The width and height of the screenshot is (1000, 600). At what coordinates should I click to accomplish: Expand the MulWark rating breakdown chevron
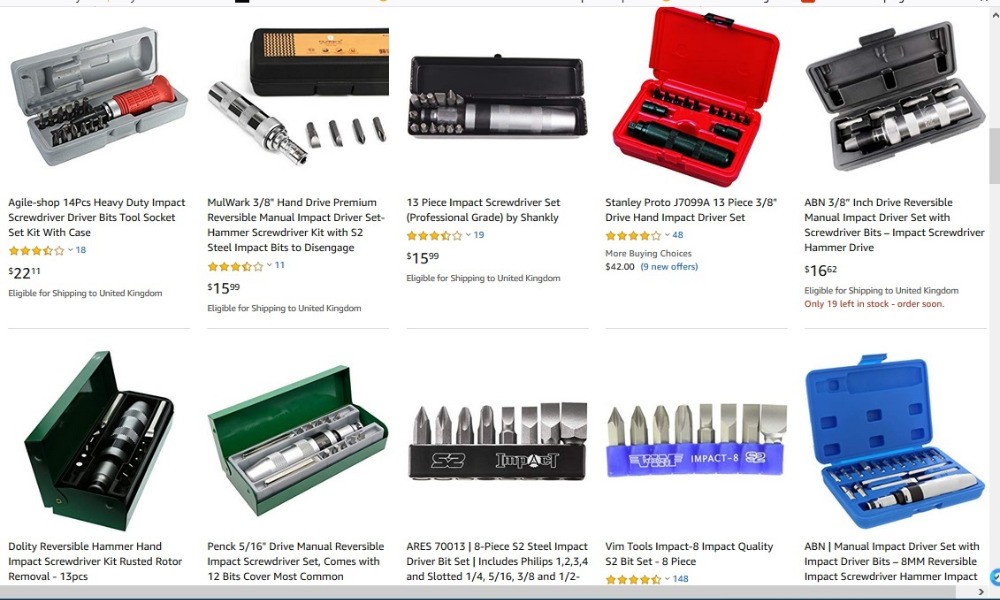269,265
